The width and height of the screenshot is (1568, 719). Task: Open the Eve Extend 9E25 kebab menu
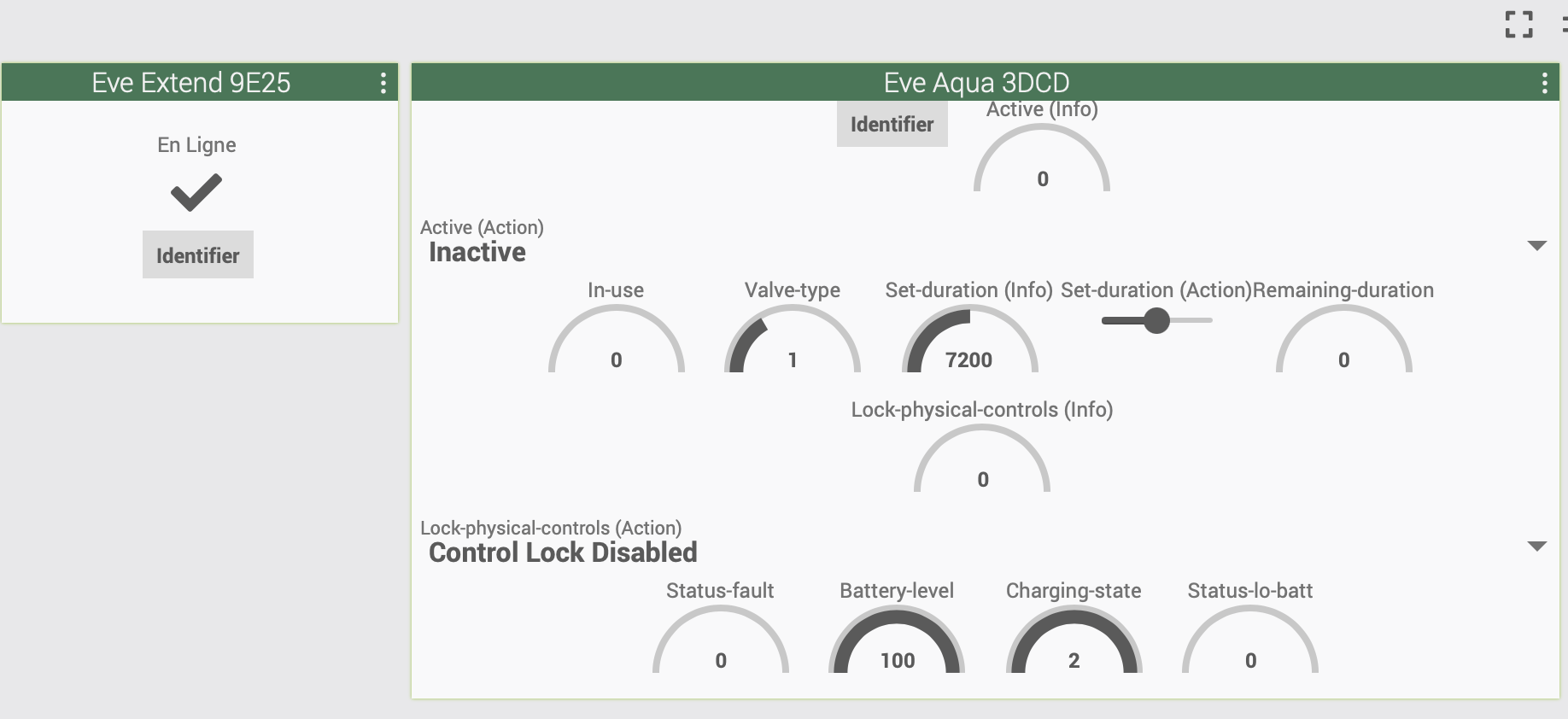[383, 83]
